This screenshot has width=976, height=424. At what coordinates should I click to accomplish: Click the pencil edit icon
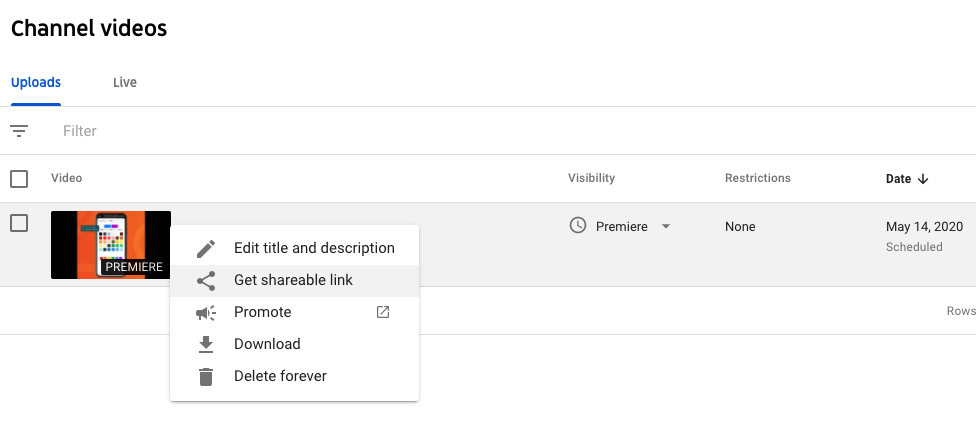point(206,248)
